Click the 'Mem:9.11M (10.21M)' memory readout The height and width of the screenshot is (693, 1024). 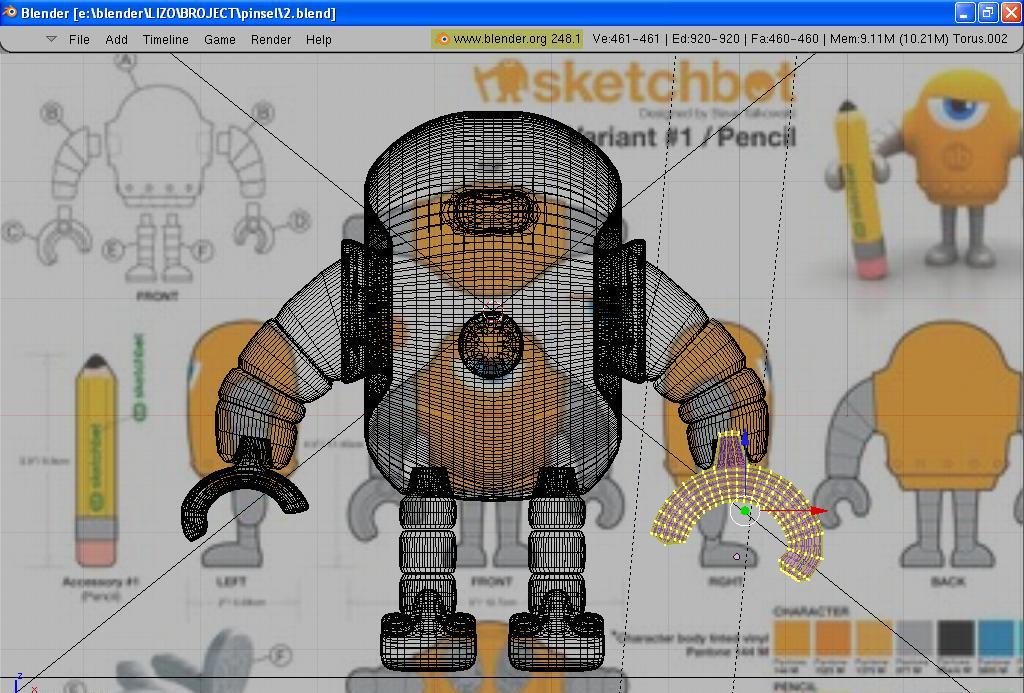pyautogui.click(x=889, y=39)
